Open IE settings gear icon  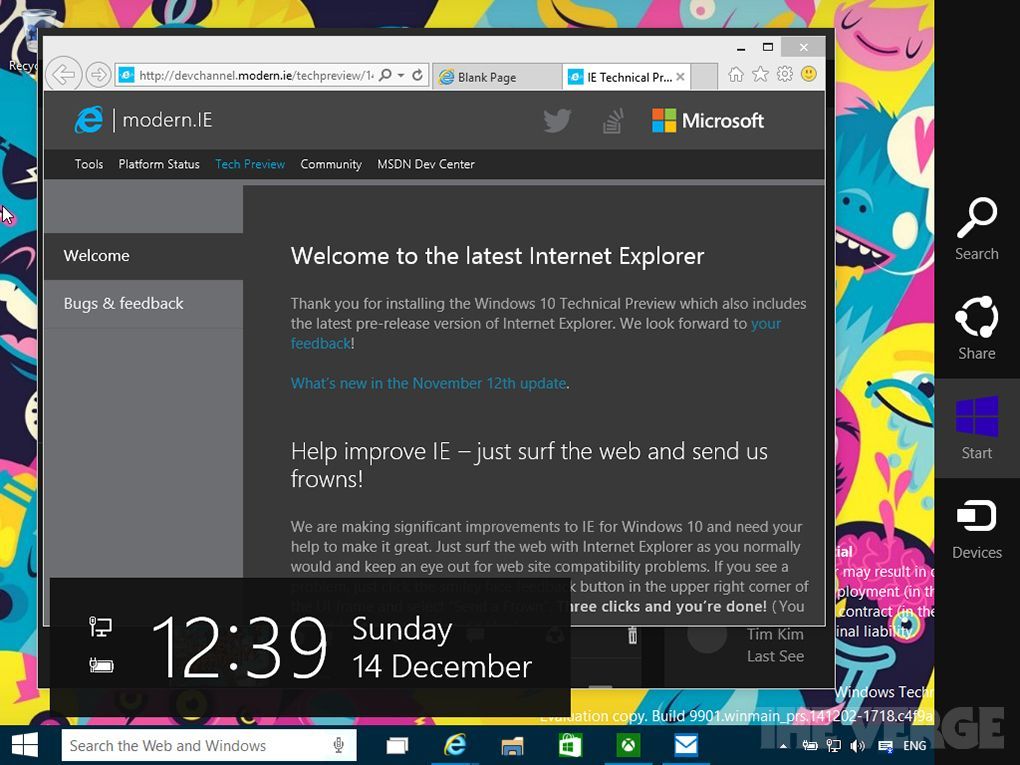pos(784,75)
